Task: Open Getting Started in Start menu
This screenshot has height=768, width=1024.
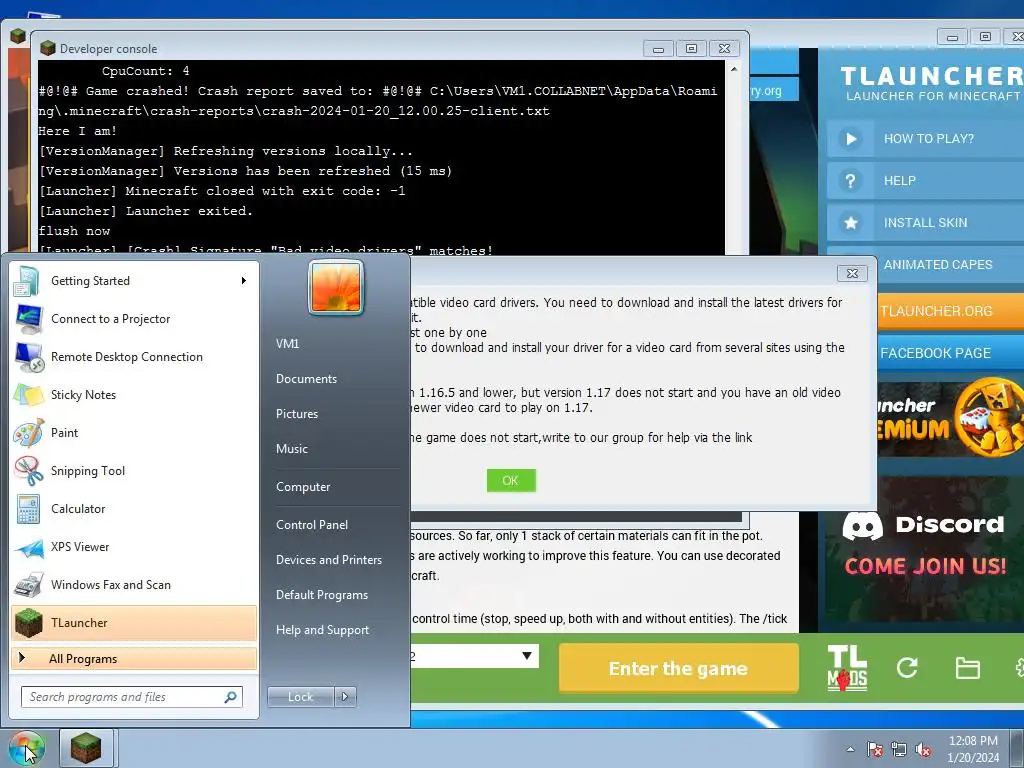Action: pyautogui.click(x=133, y=281)
